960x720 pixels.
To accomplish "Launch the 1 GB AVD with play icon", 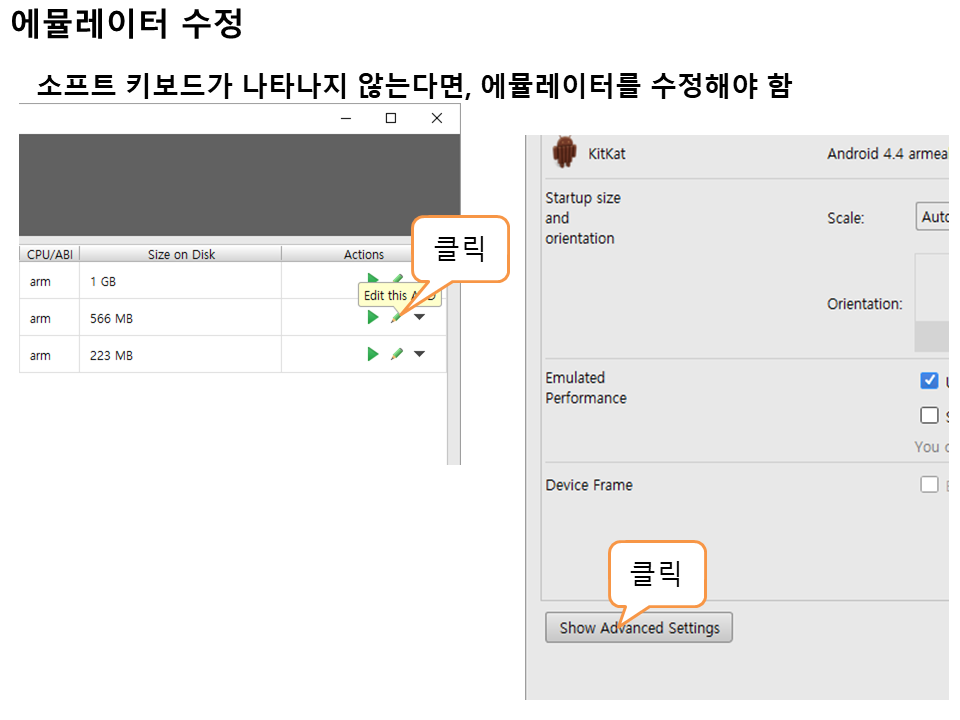I will coord(373,280).
